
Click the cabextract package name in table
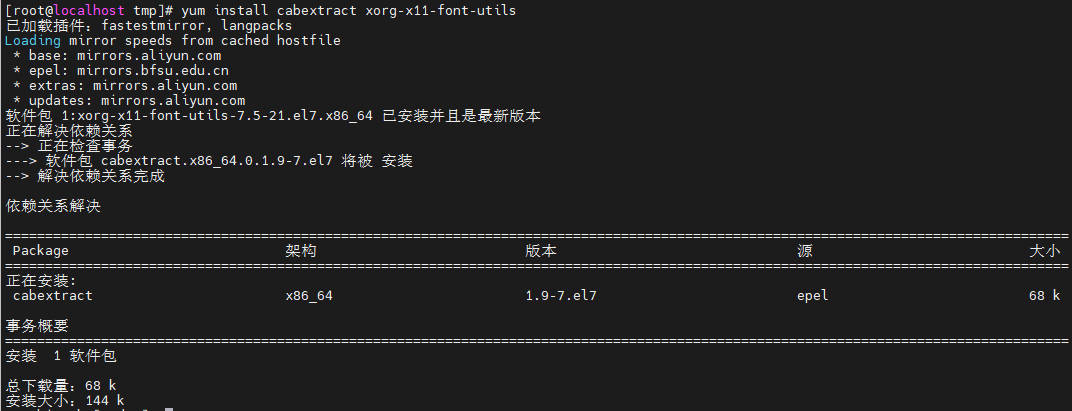pyautogui.click(x=53, y=295)
